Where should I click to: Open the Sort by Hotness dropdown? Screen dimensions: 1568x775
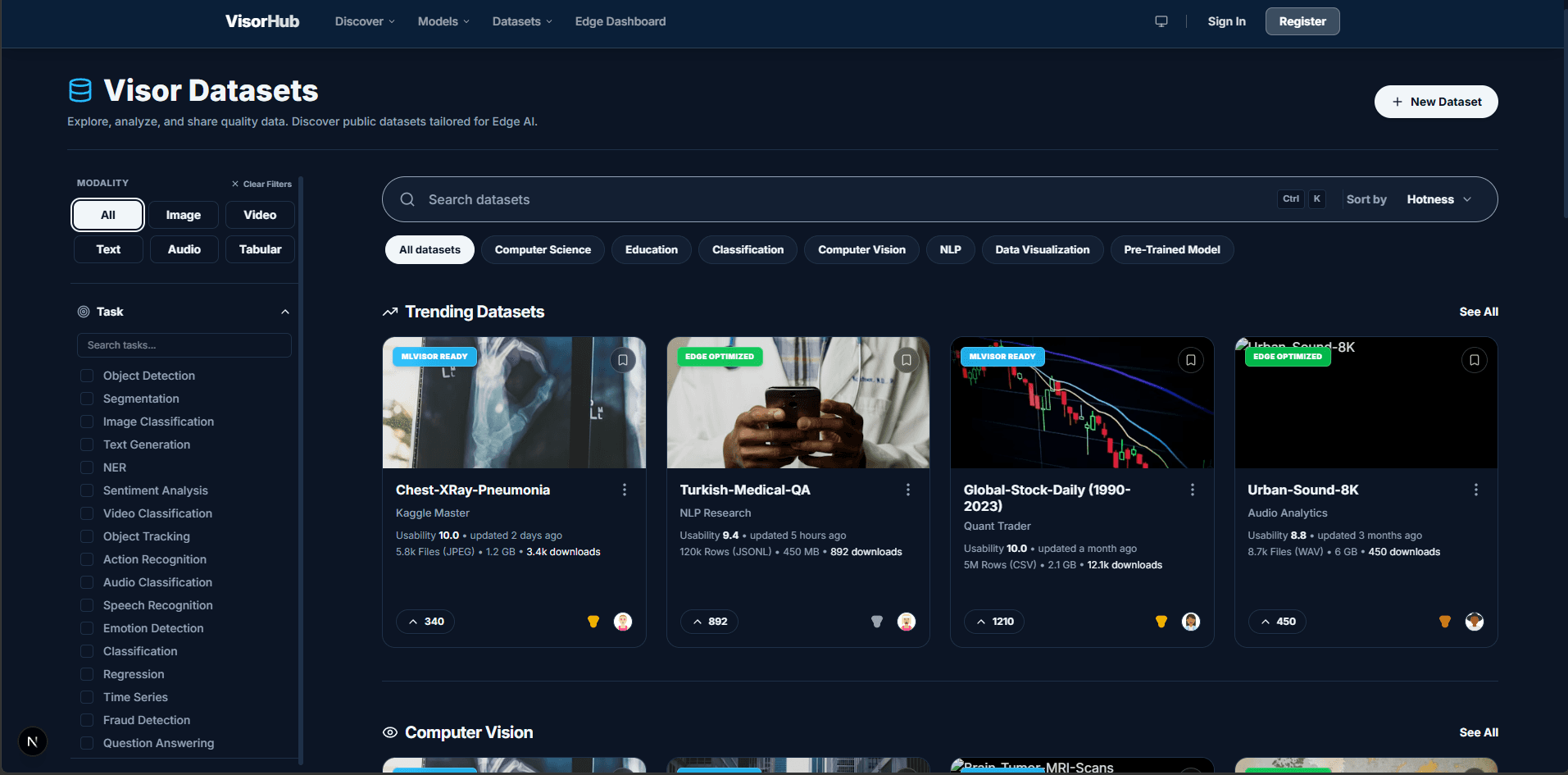click(1439, 199)
